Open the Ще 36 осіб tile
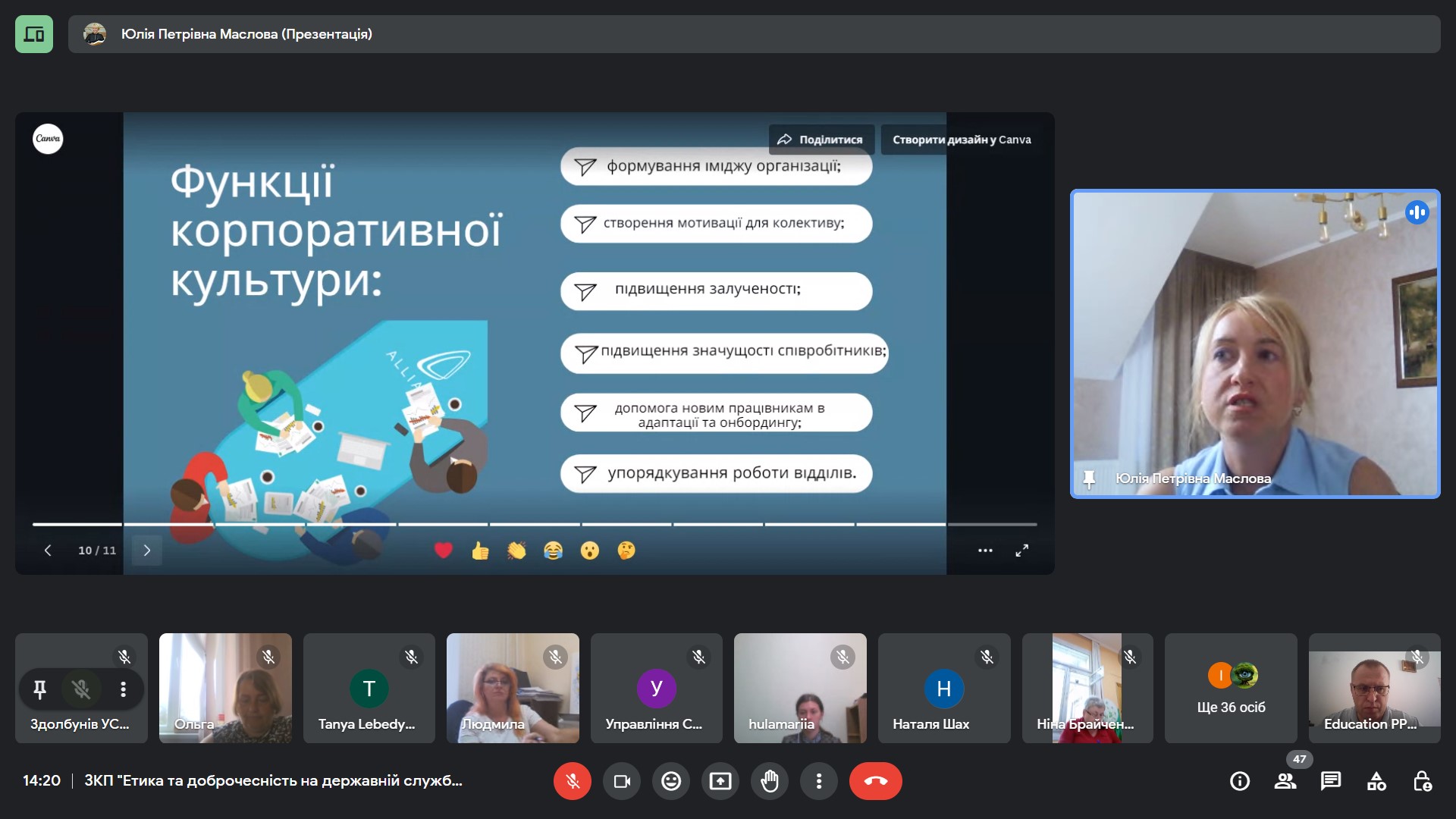 tap(1231, 689)
